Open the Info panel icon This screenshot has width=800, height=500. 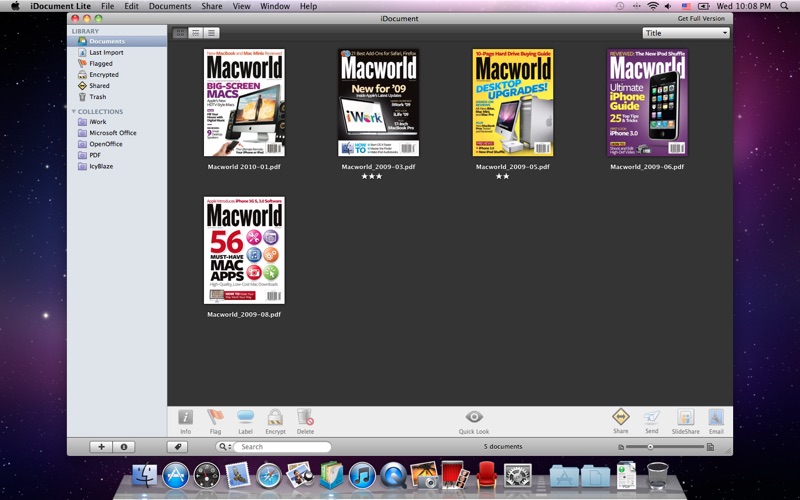click(x=185, y=417)
